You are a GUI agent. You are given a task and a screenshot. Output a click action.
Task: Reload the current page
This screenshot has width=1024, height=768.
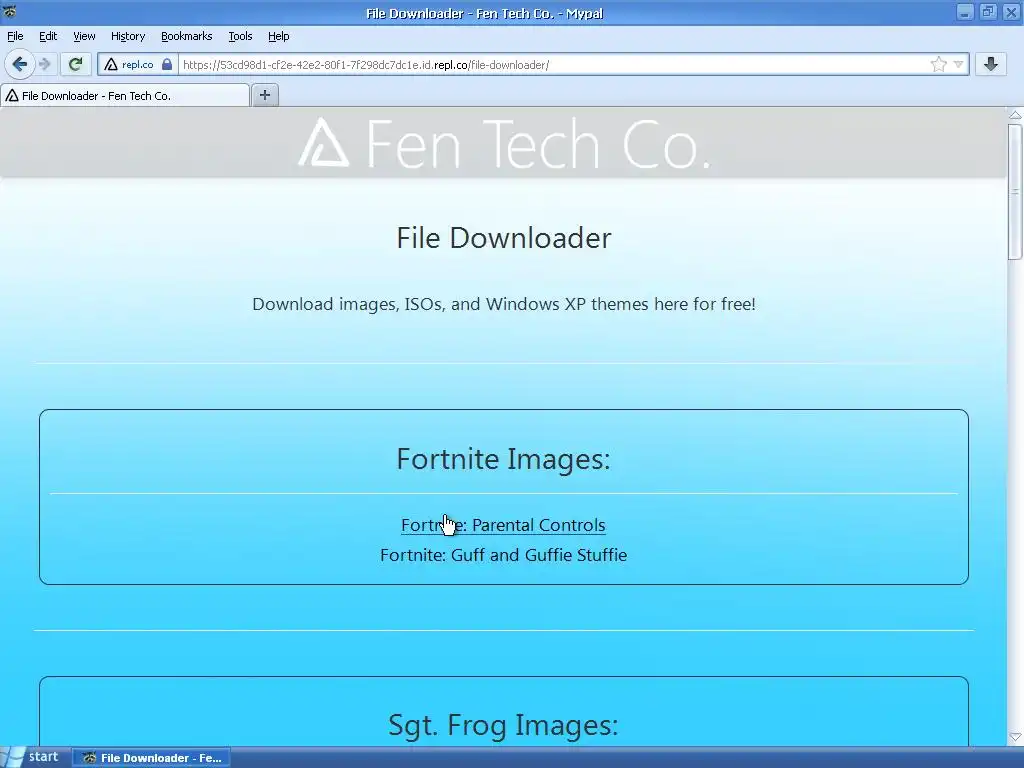click(x=75, y=64)
